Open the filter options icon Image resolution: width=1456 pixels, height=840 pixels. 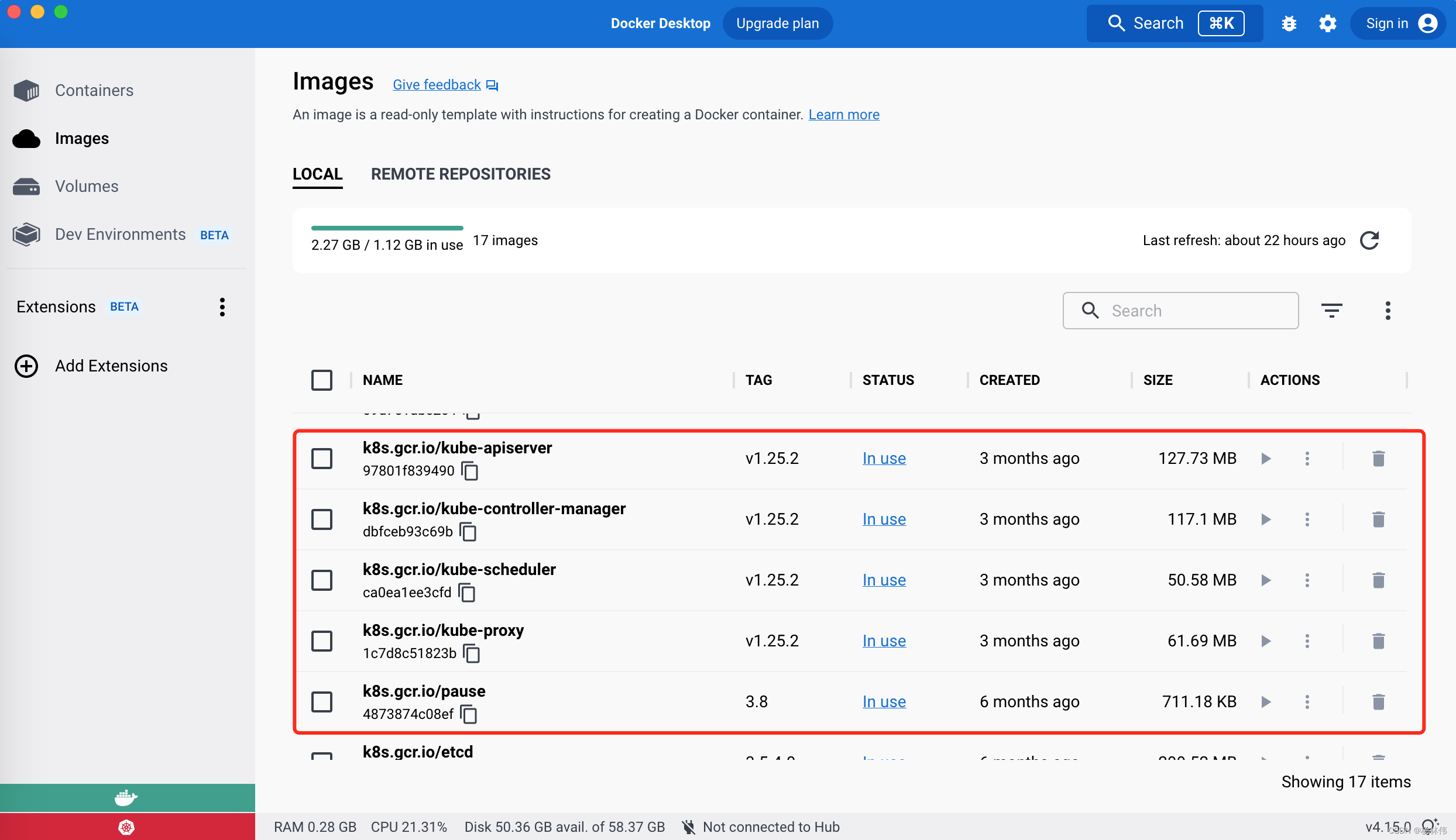click(x=1332, y=311)
